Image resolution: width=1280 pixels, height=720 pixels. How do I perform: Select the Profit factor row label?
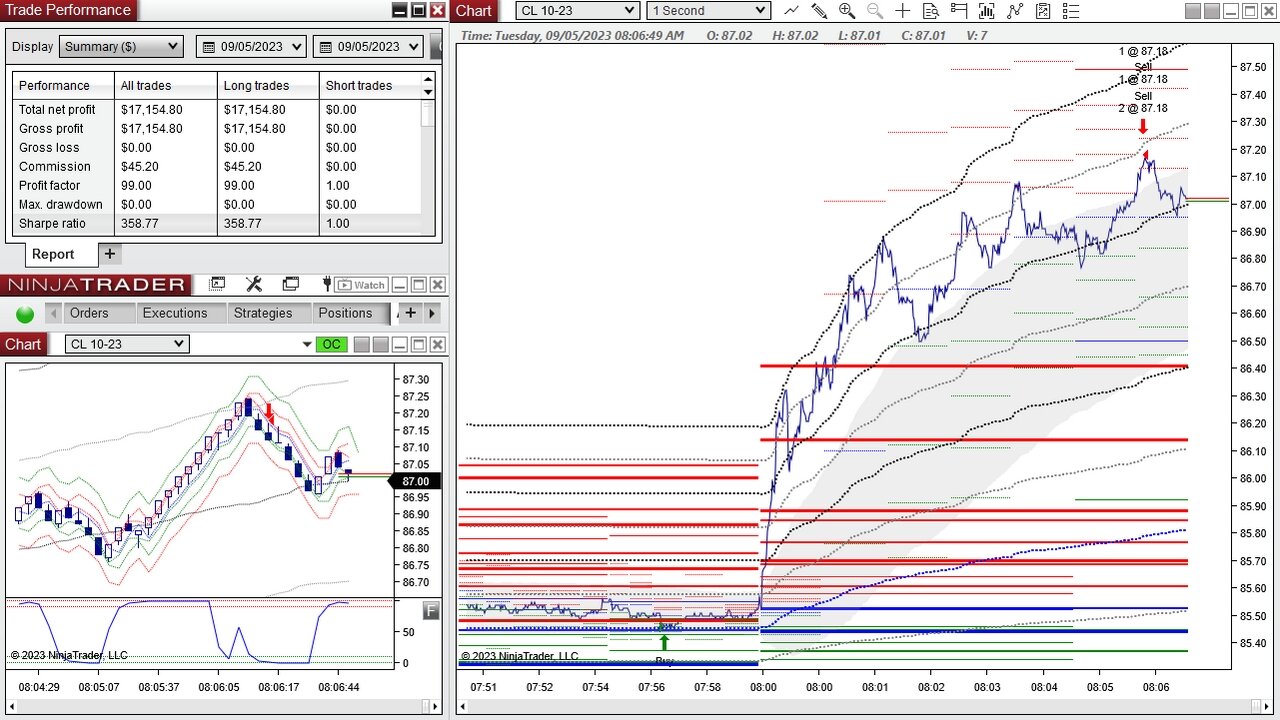pyautogui.click(x=51, y=186)
